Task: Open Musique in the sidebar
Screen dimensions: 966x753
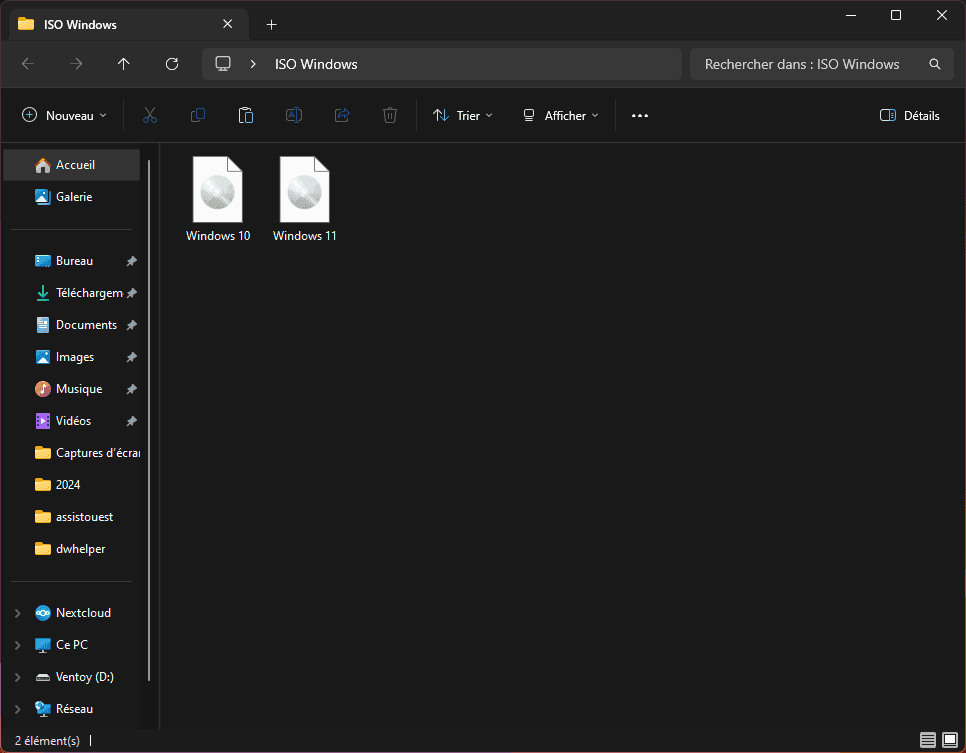Action: pos(71,389)
